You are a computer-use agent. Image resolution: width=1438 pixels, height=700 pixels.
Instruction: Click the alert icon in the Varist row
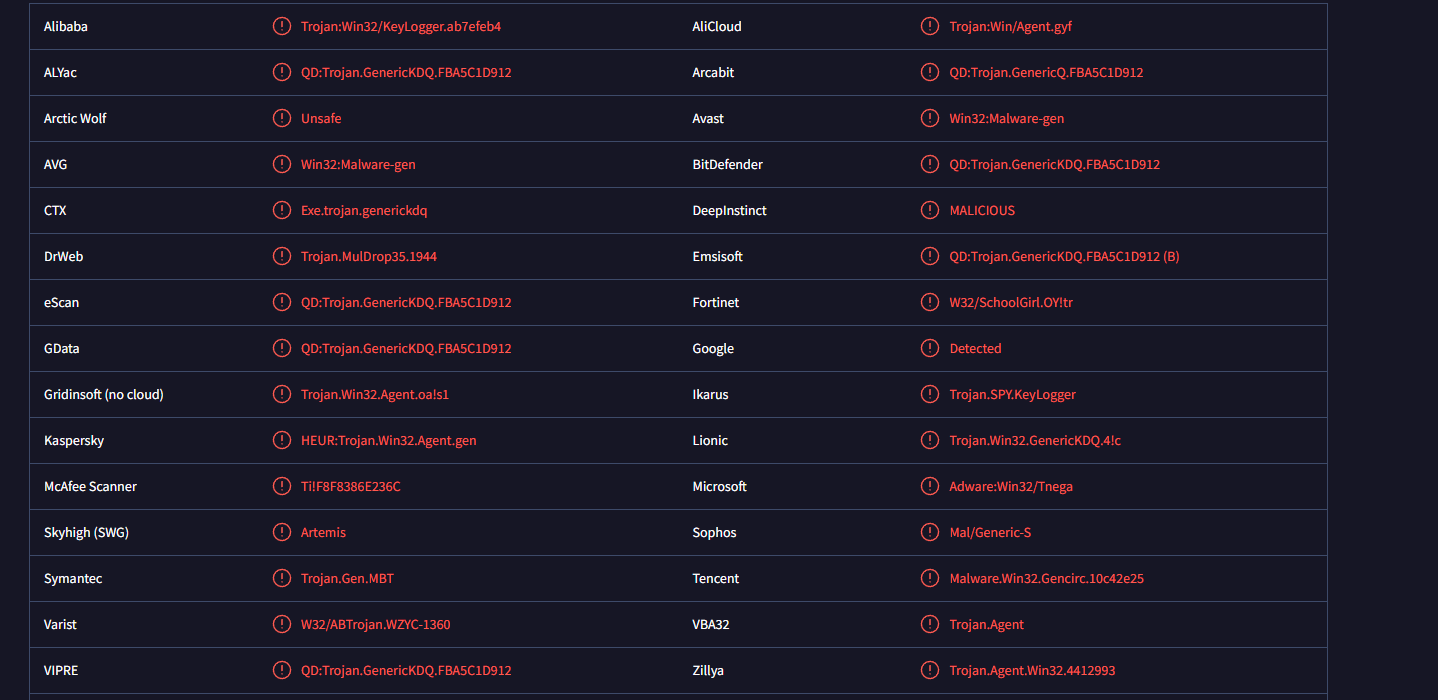(282, 624)
